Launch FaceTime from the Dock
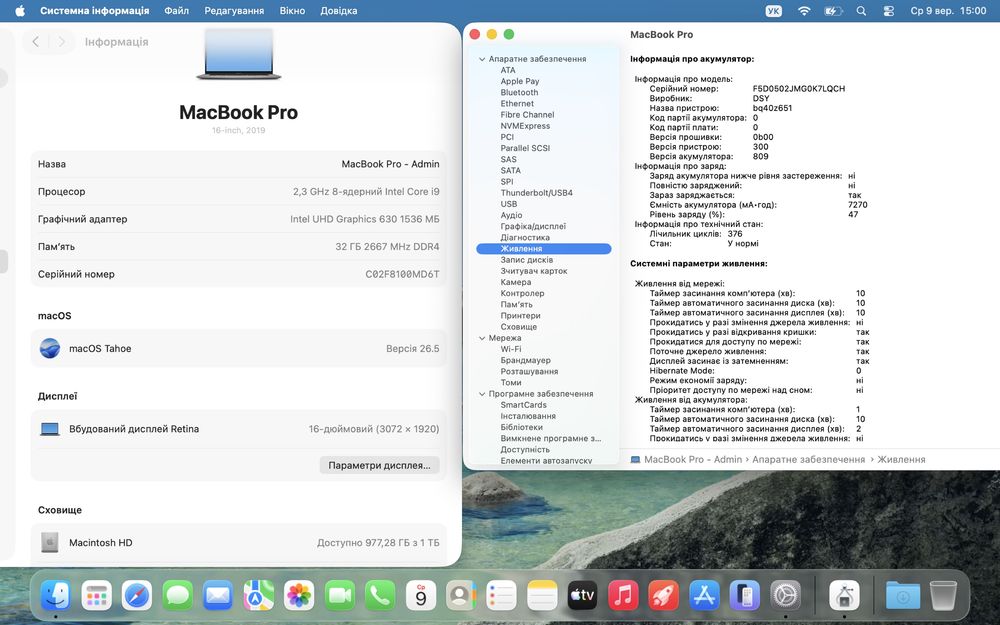 coord(340,596)
